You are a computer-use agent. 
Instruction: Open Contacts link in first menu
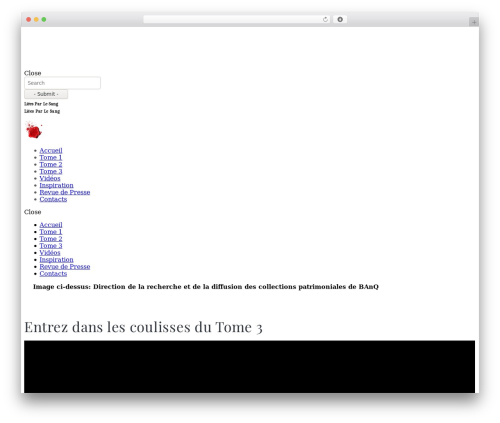[x=53, y=199]
